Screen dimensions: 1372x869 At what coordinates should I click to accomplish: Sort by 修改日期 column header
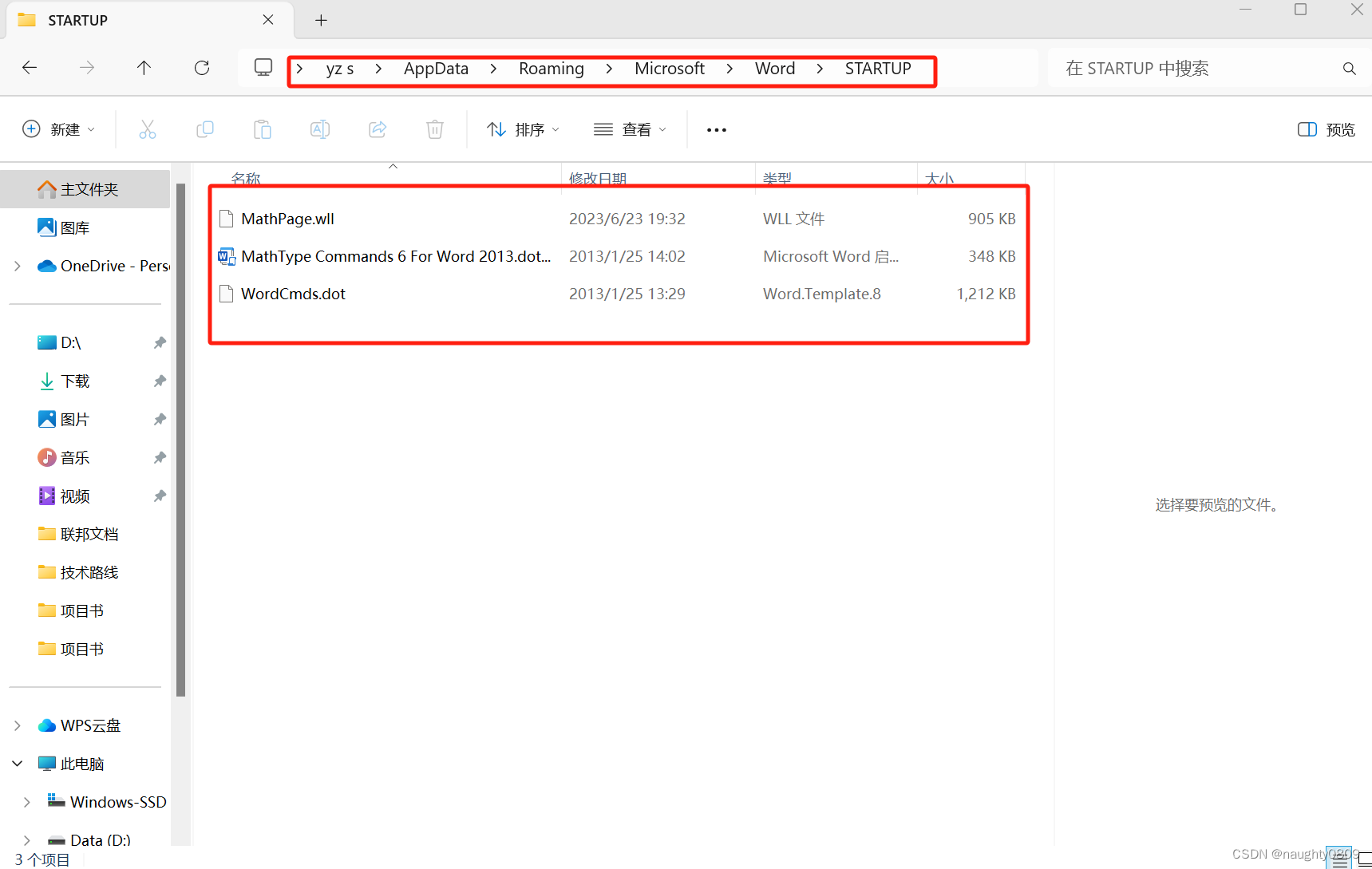[x=598, y=179]
